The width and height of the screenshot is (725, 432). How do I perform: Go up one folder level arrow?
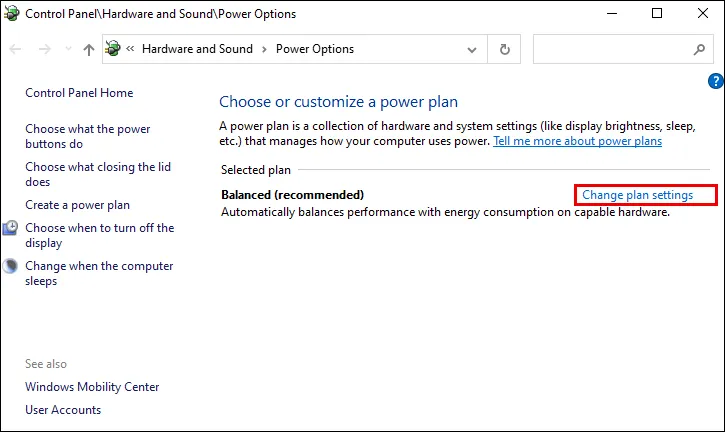pyautogui.click(x=89, y=49)
